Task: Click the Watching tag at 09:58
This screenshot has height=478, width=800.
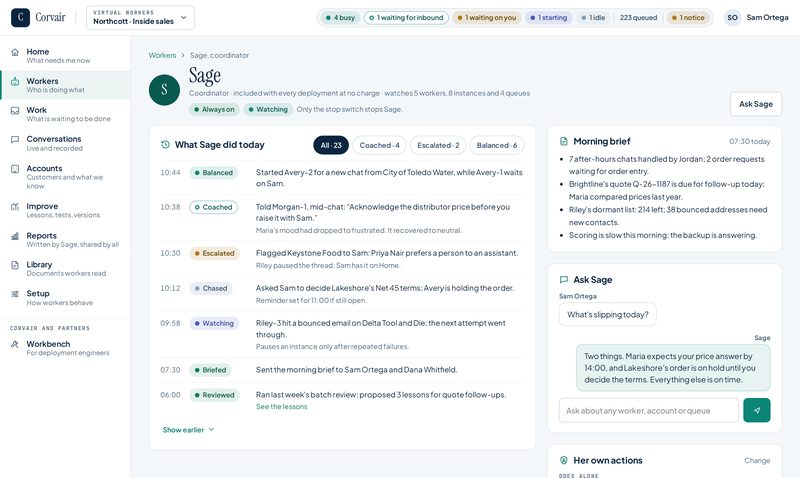Action: point(214,323)
